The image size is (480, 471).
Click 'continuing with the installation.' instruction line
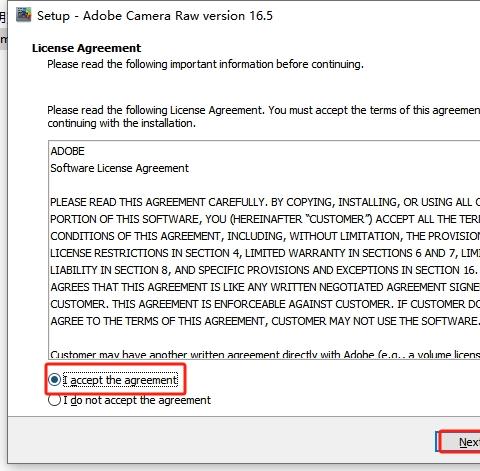(x=121, y=123)
